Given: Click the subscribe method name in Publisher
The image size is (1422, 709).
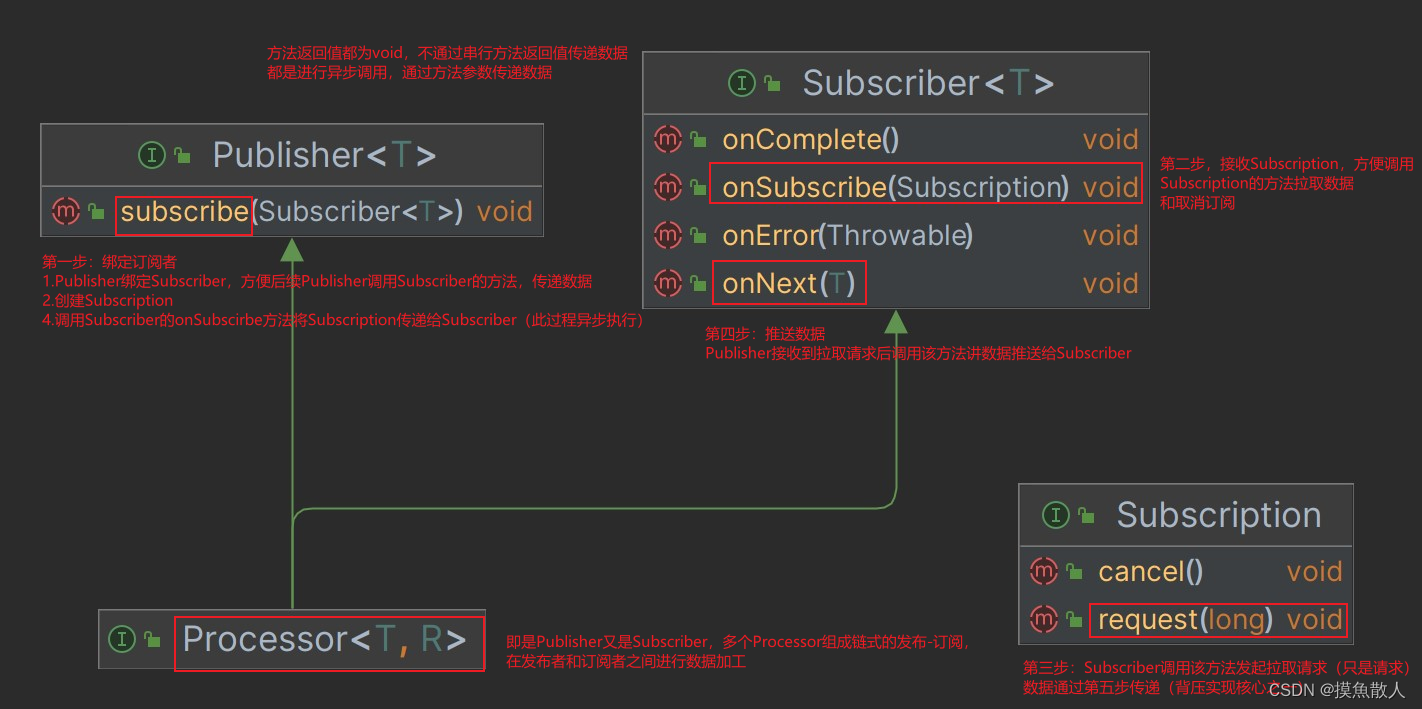Looking at the screenshot, I should click(184, 212).
